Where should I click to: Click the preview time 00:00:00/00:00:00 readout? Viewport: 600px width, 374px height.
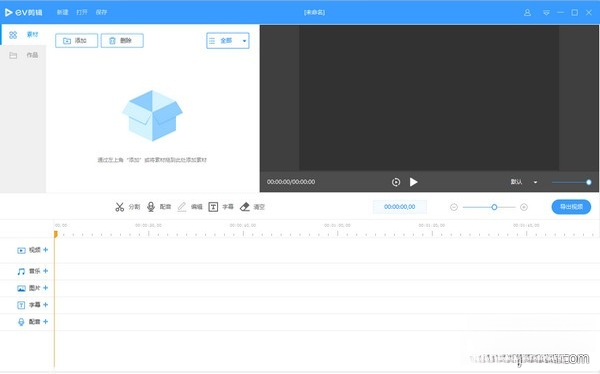tap(291, 182)
